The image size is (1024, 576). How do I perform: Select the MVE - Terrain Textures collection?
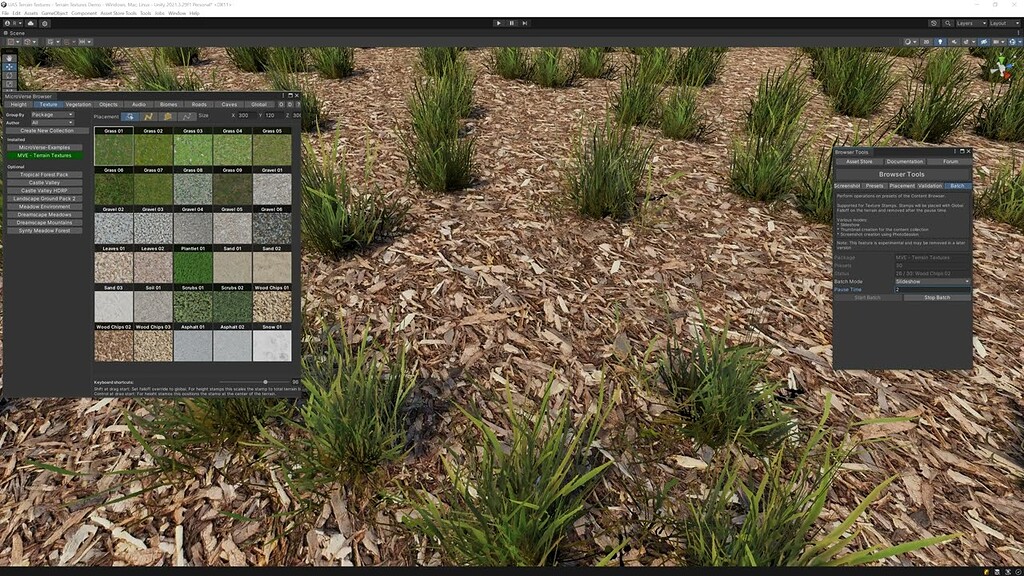coord(44,154)
